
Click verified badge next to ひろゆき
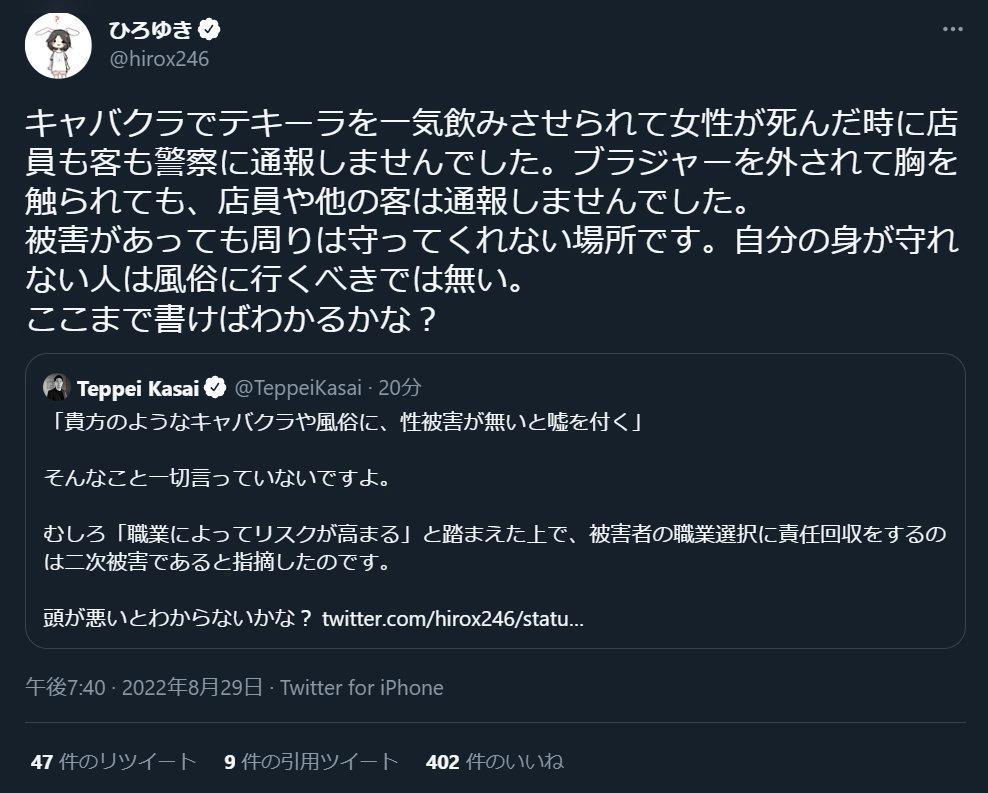[x=211, y=31]
